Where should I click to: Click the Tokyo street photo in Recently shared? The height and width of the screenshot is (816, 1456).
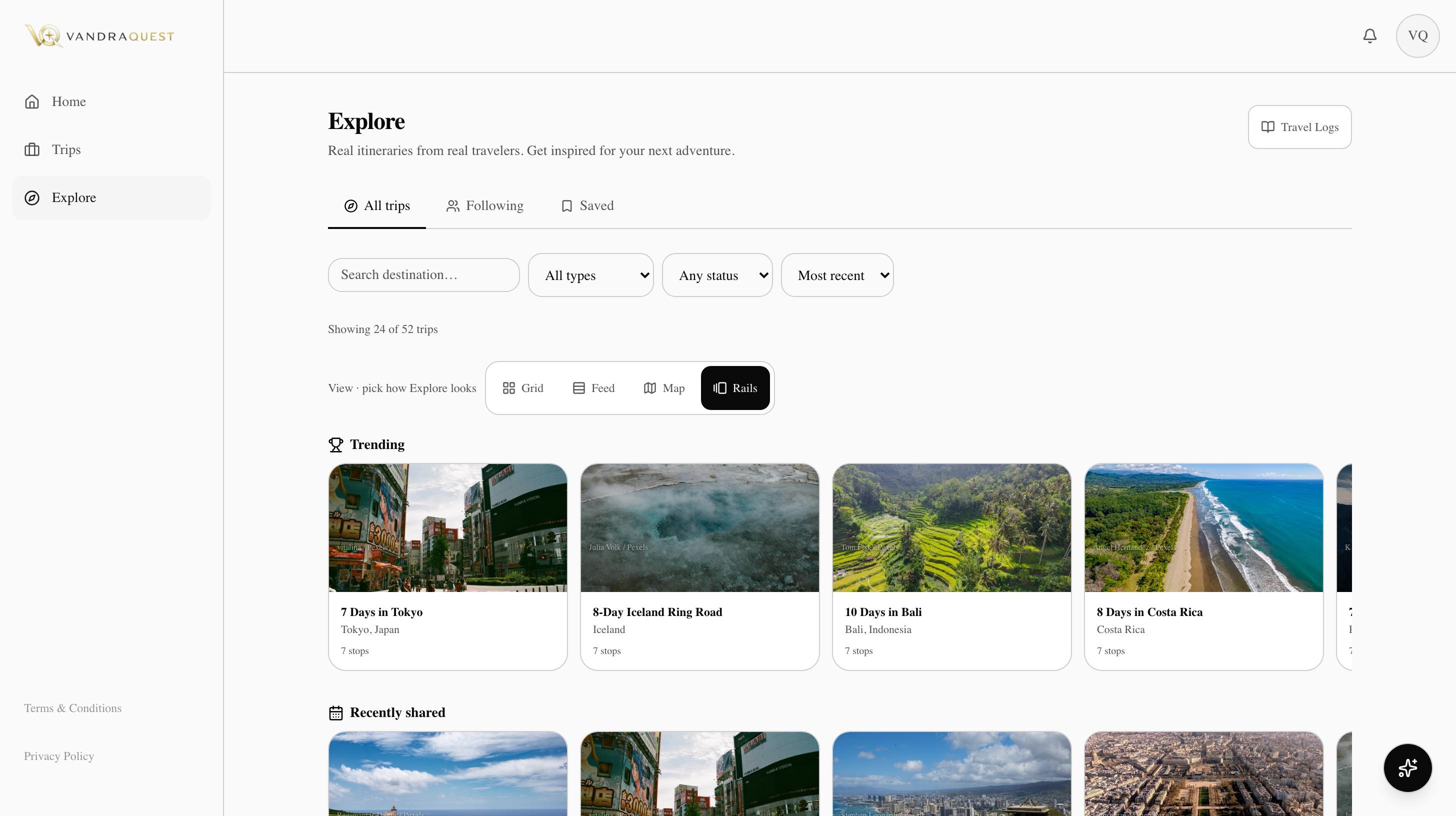point(699,773)
